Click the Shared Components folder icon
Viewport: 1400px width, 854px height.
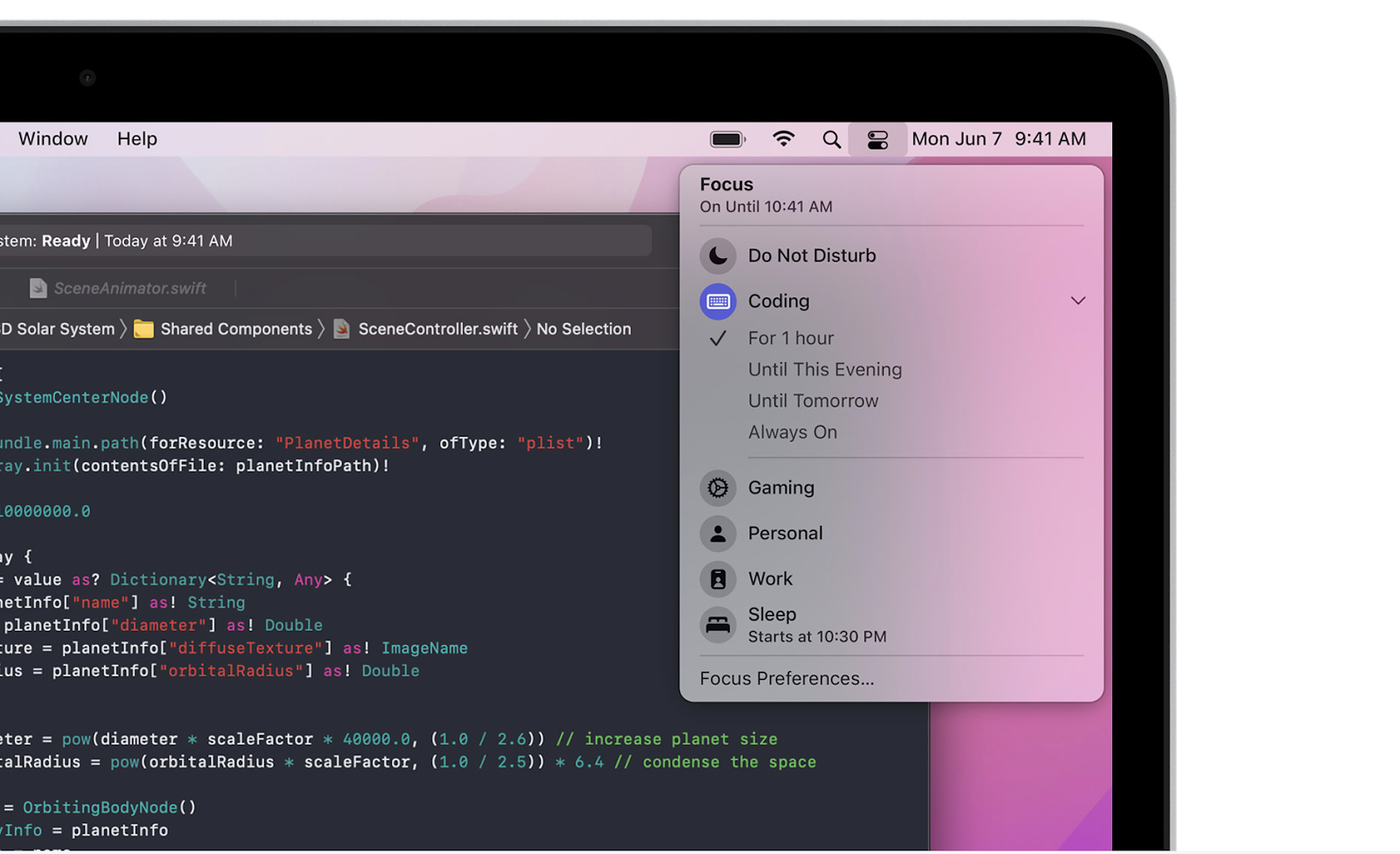143,329
